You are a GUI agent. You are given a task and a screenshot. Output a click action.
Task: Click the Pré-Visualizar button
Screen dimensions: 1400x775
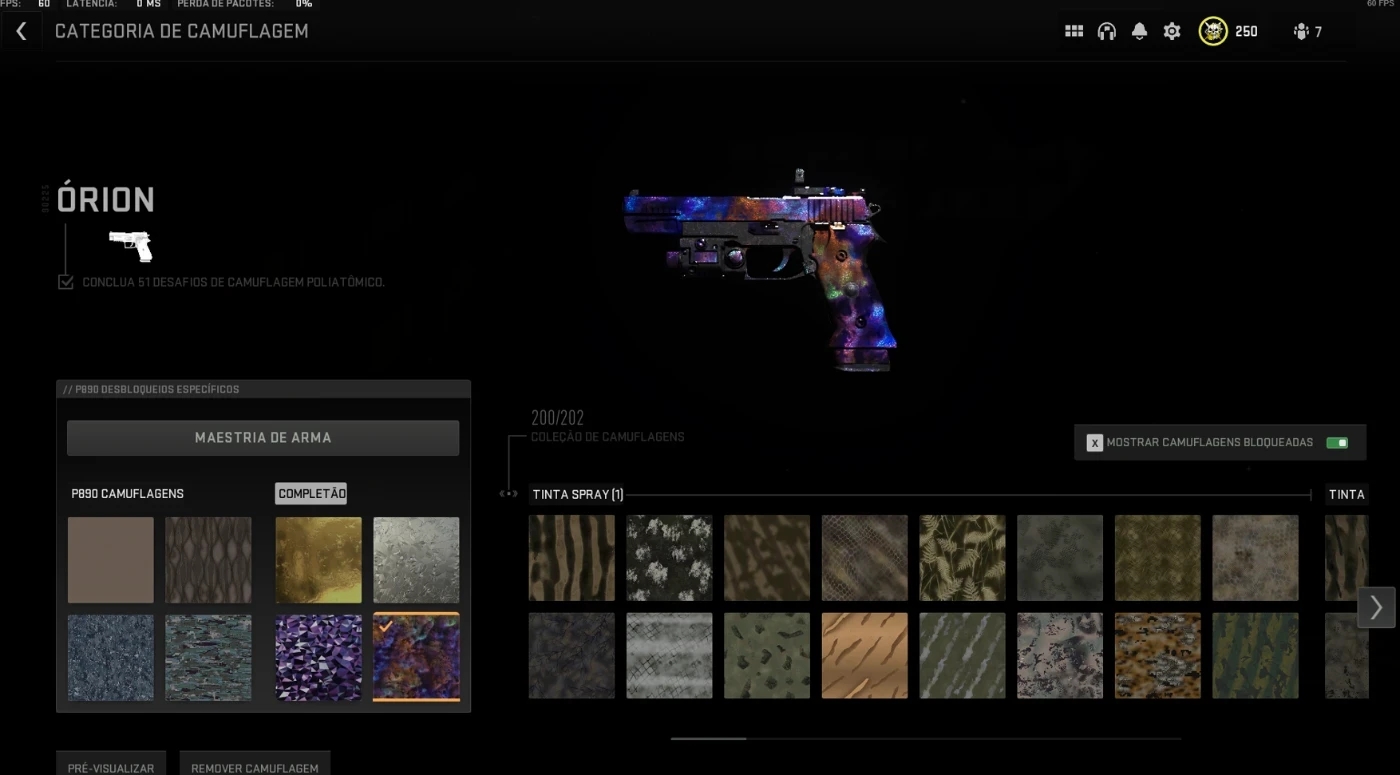point(111,765)
